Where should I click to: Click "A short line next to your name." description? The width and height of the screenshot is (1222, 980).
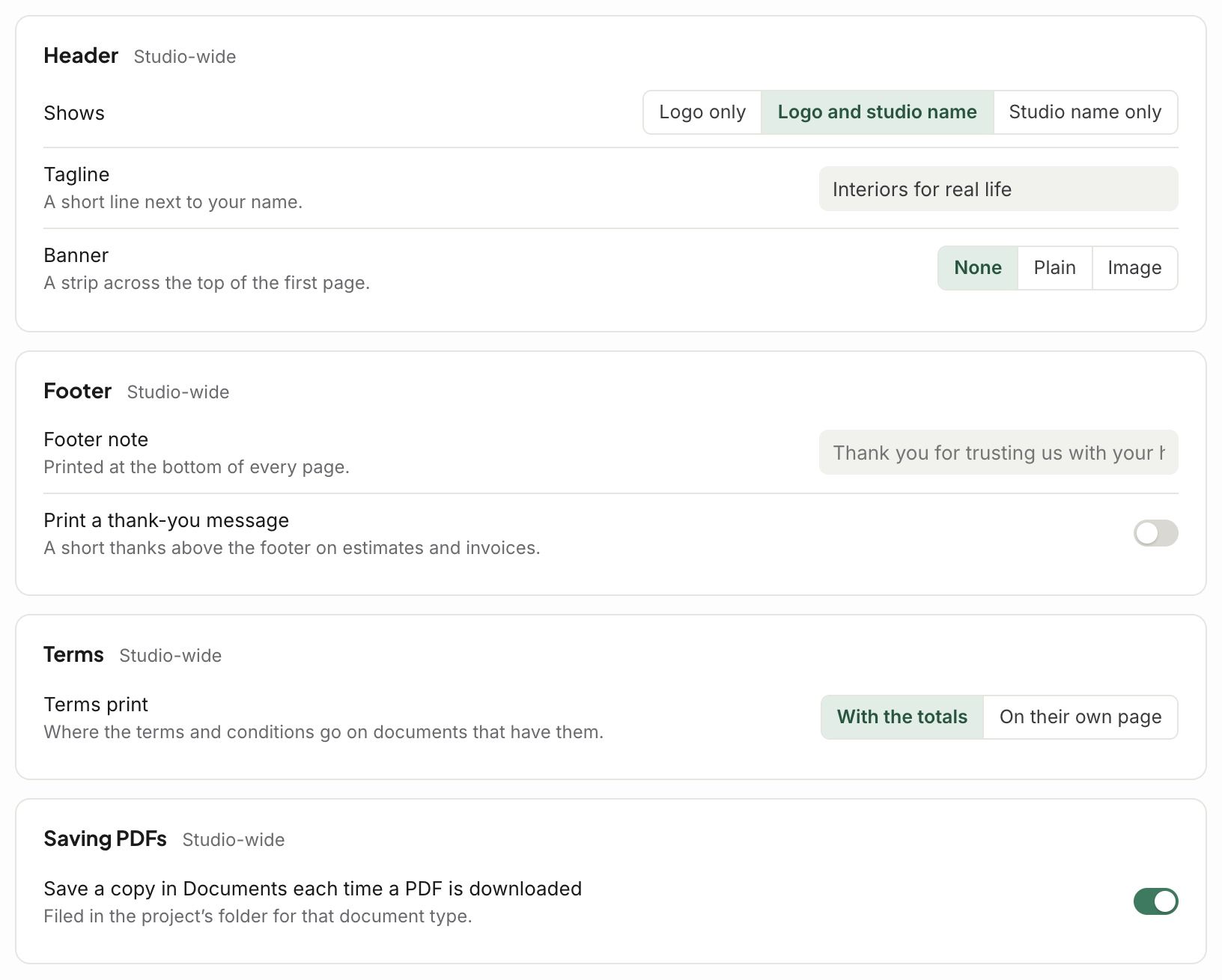tap(173, 202)
